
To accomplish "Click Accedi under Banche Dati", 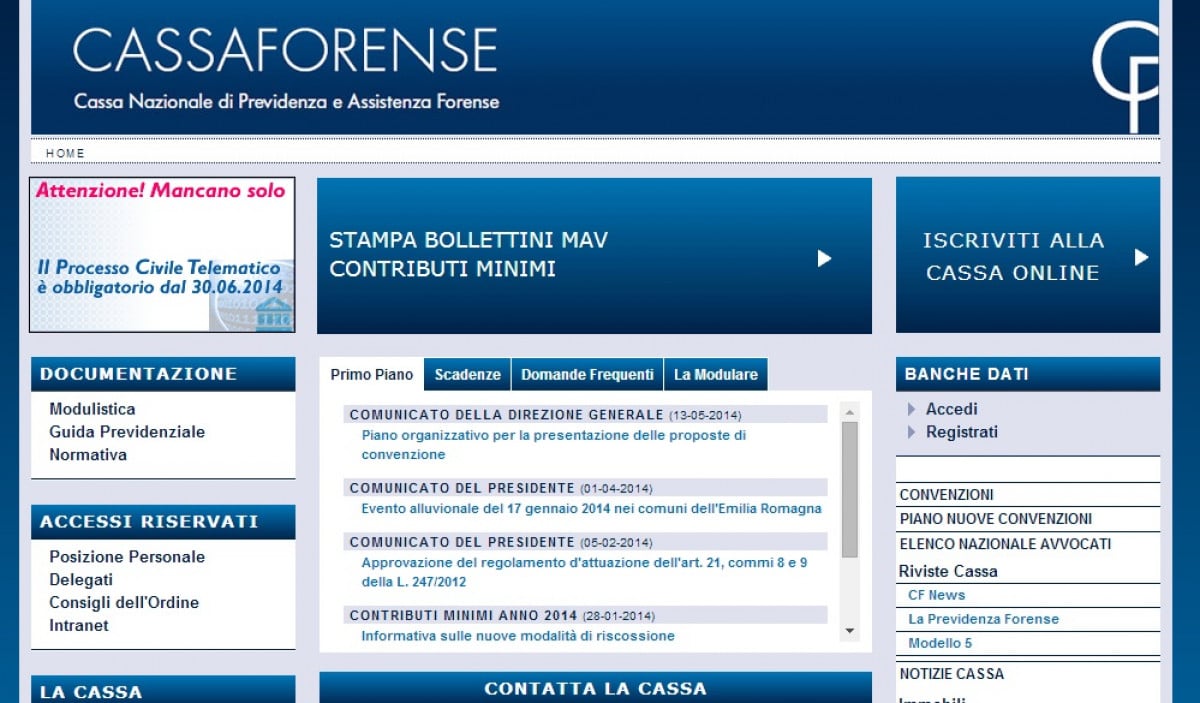I will [952, 409].
